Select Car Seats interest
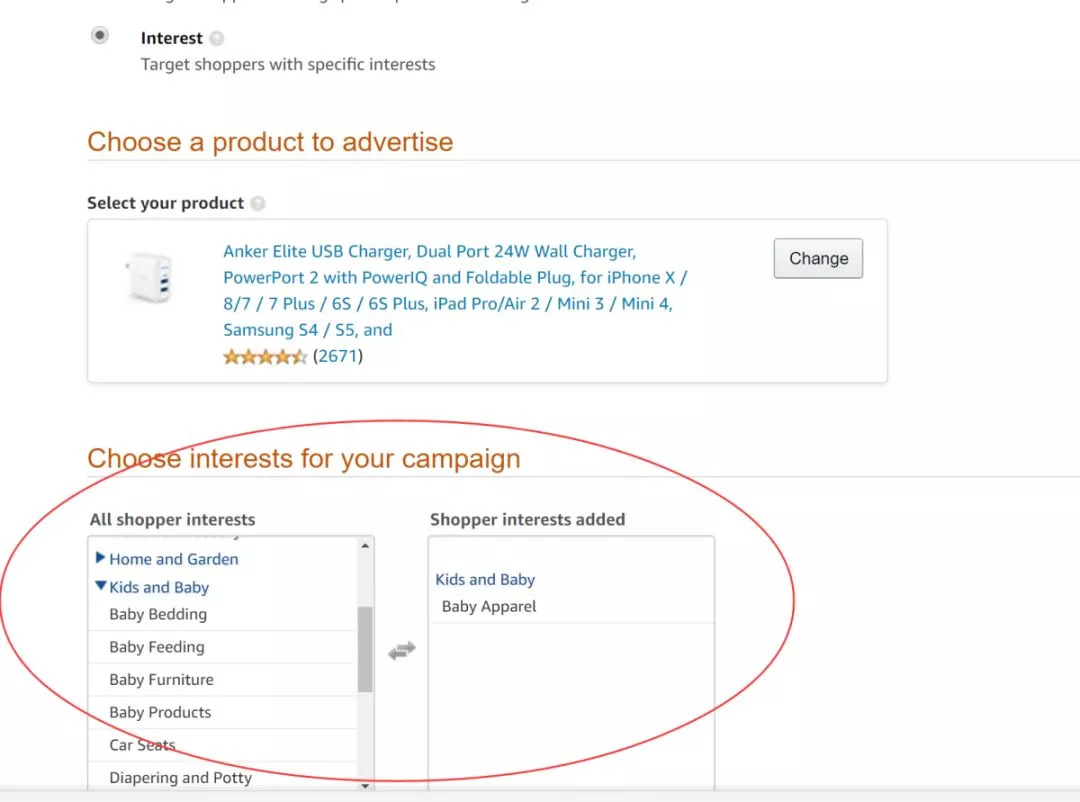Viewport: 1080px width, 802px height. coord(142,745)
